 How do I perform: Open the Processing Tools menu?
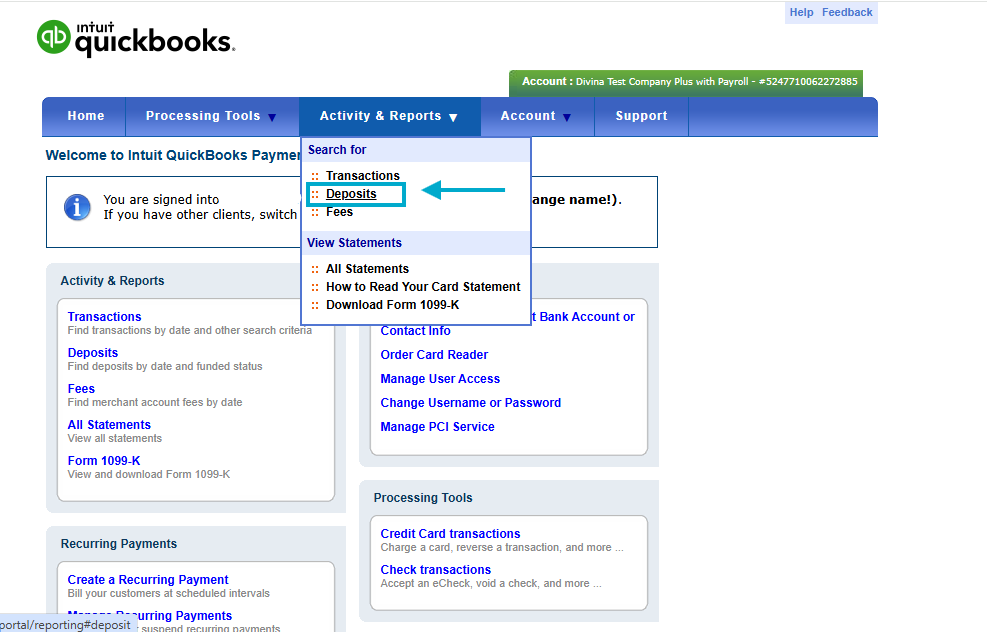coord(203,116)
